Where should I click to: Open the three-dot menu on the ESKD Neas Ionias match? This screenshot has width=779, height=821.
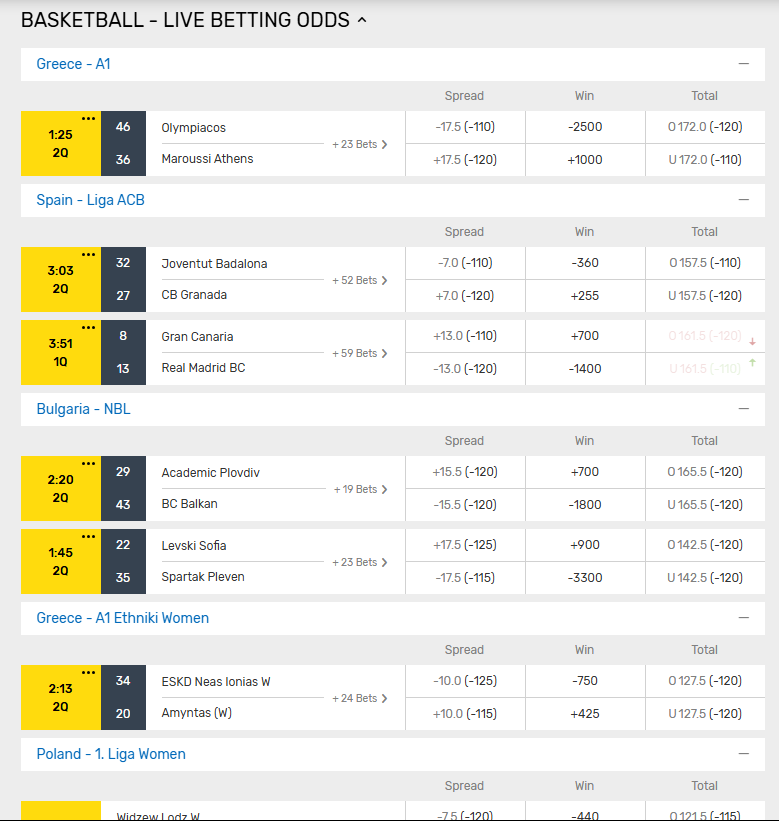[x=89, y=673]
